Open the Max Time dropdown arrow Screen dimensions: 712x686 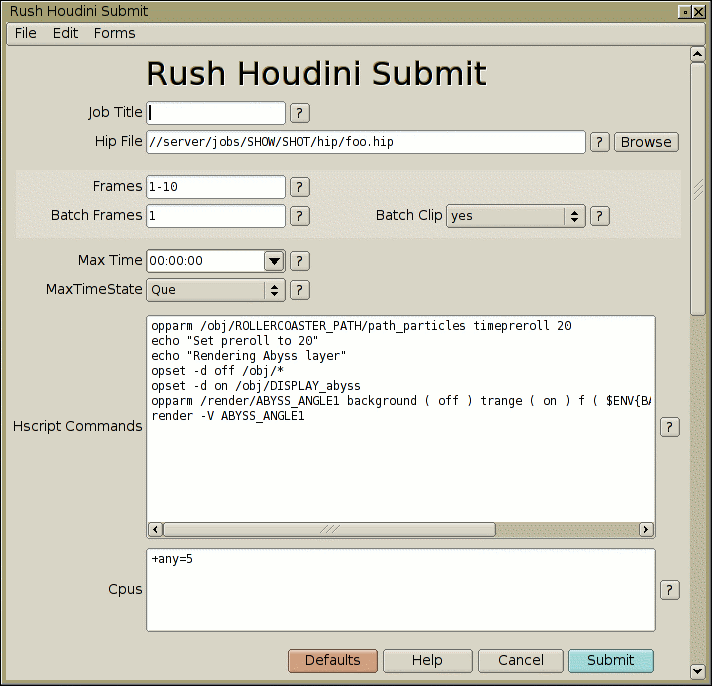pos(274,261)
